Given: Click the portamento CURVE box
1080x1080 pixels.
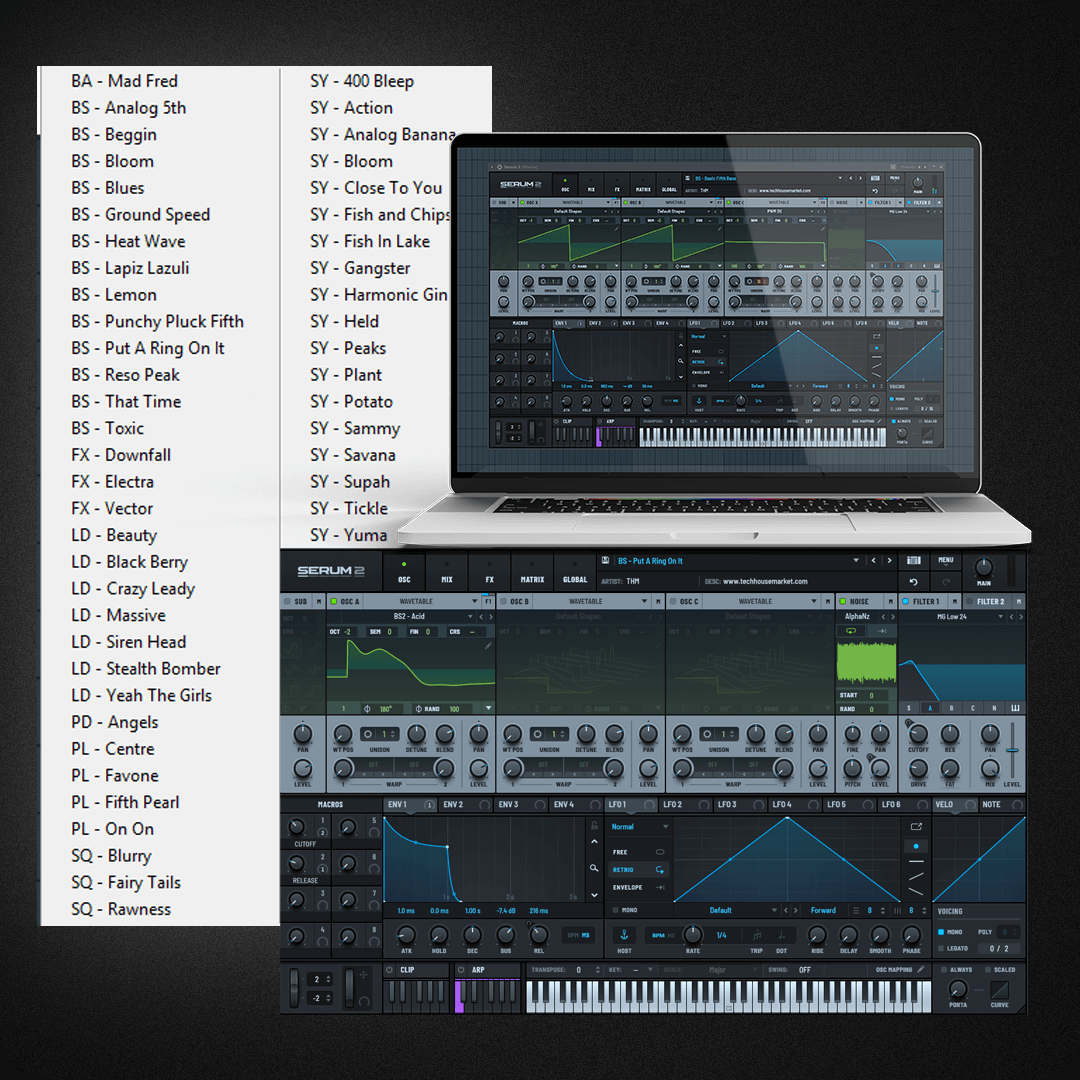Looking at the screenshot, I should [x=999, y=990].
